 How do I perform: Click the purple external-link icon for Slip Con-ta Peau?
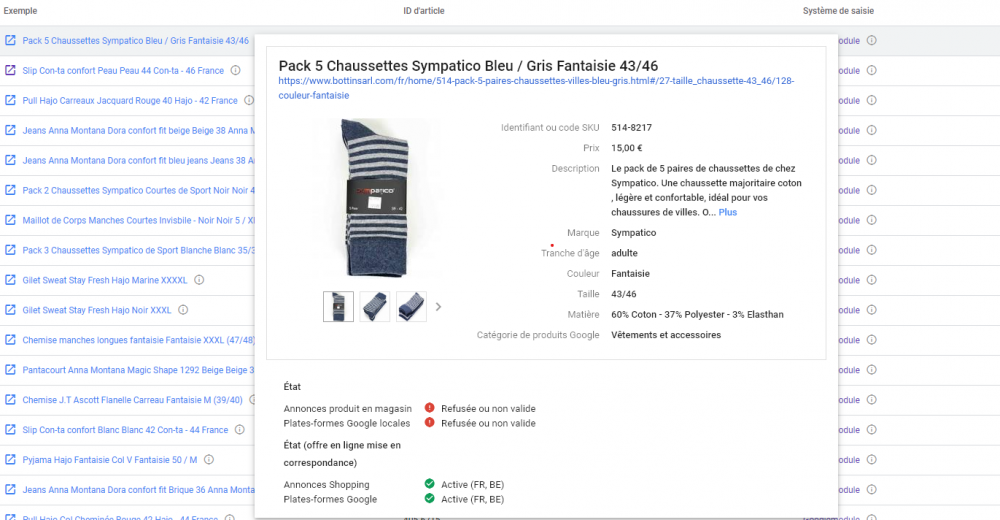click(x=10, y=71)
